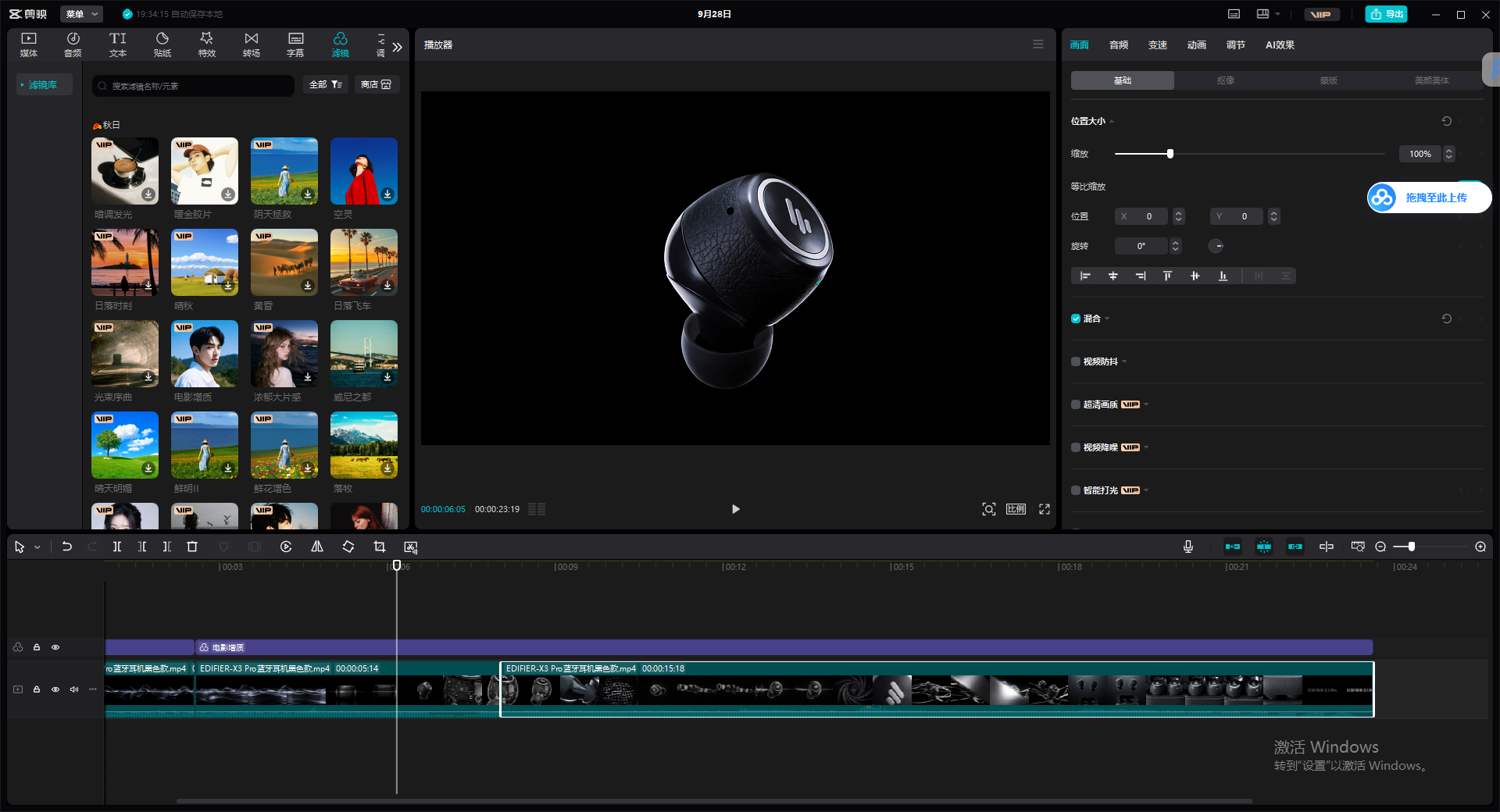Switch to the 抠像 cutout sub-tab
The width and height of the screenshot is (1500, 812).
pyautogui.click(x=1225, y=80)
